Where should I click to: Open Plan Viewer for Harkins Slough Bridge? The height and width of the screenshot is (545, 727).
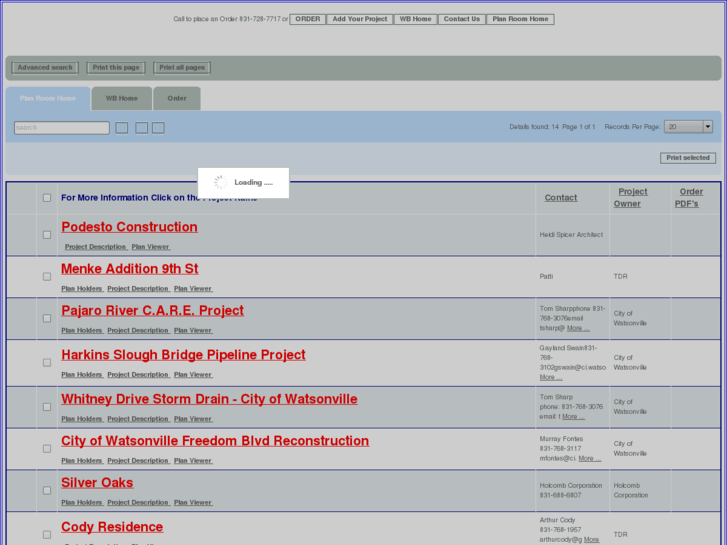pos(193,374)
